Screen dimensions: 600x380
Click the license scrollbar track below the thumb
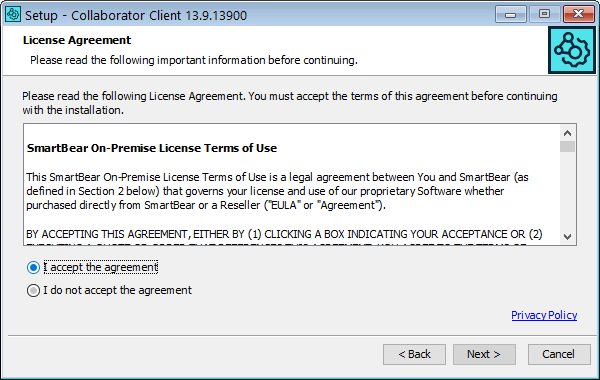point(567,191)
